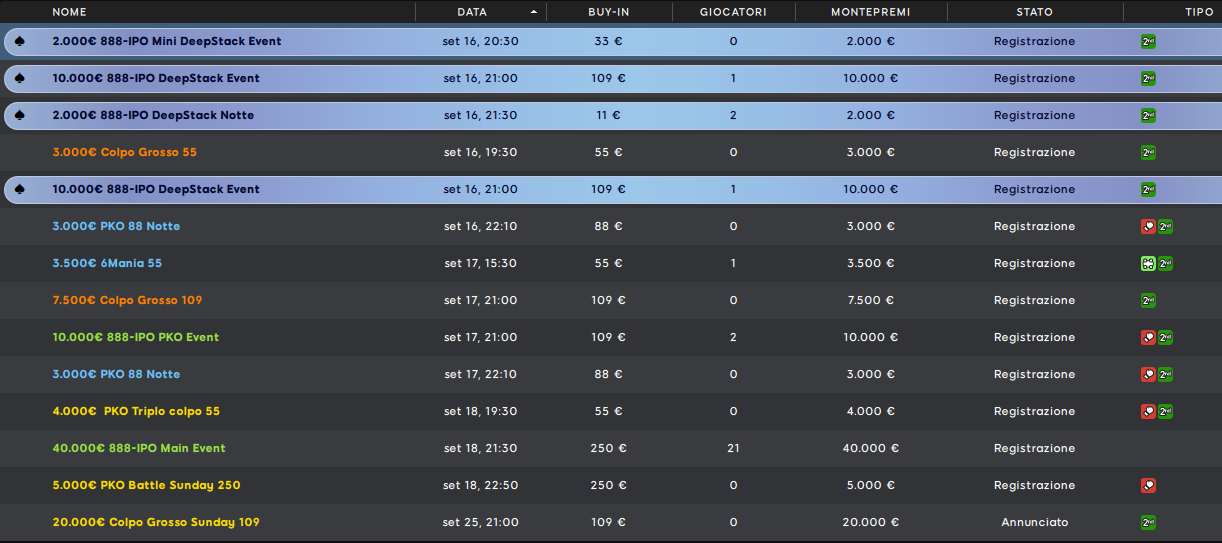Click the green 2nd icon for DeepStack Notte
This screenshot has height=543, width=1222.
tap(1148, 116)
